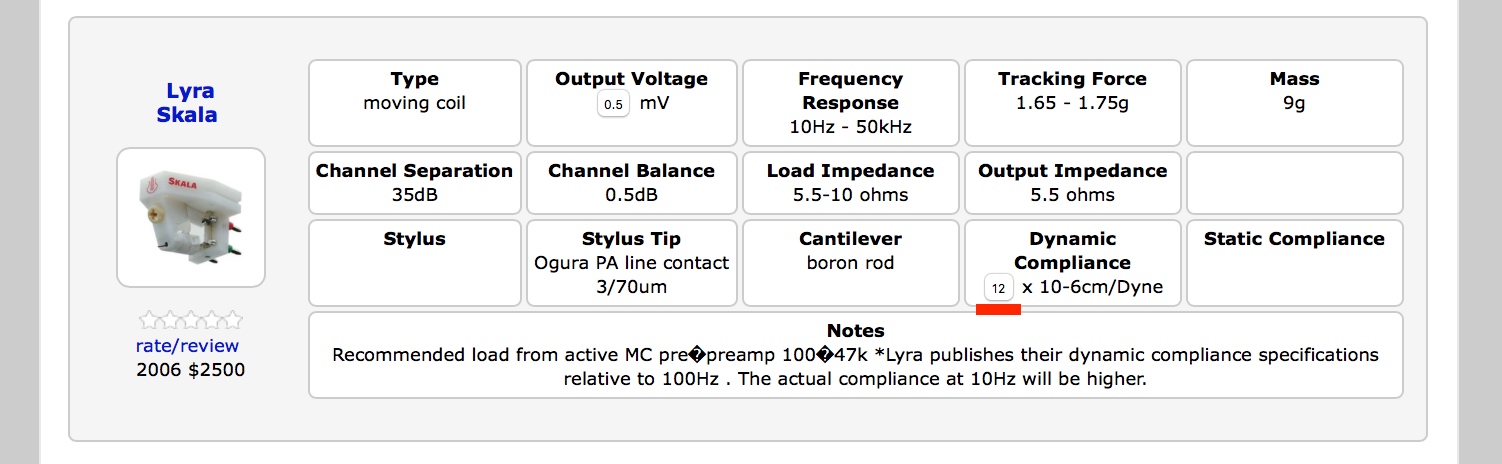Click the second rating star
The width and height of the screenshot is (1502, 464).
[170, 321]
